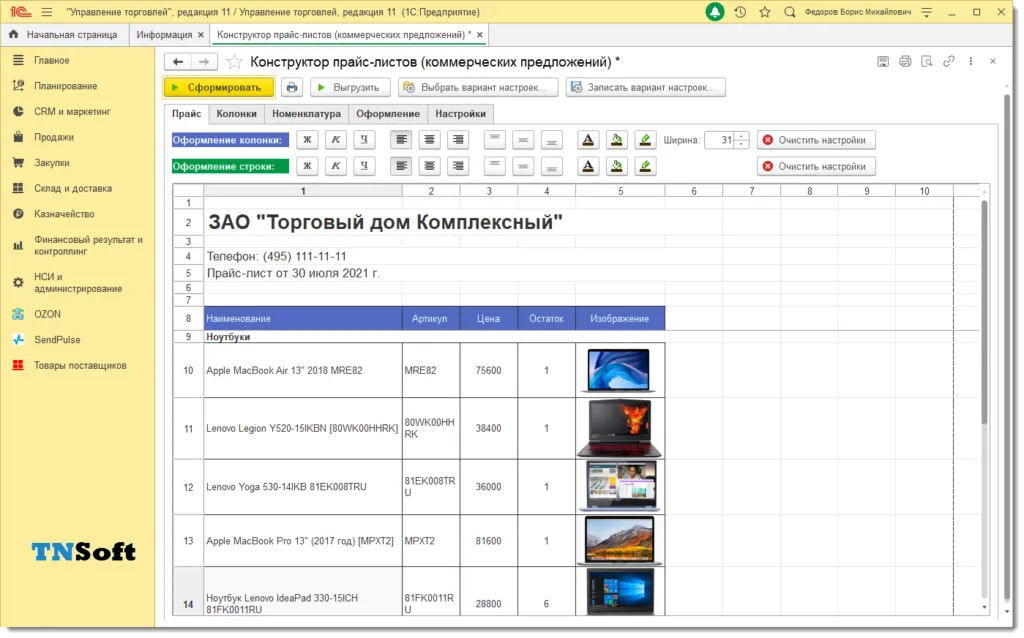
Task: Set bottom vertical alignment for column formatting
Action: coord(552,140)
